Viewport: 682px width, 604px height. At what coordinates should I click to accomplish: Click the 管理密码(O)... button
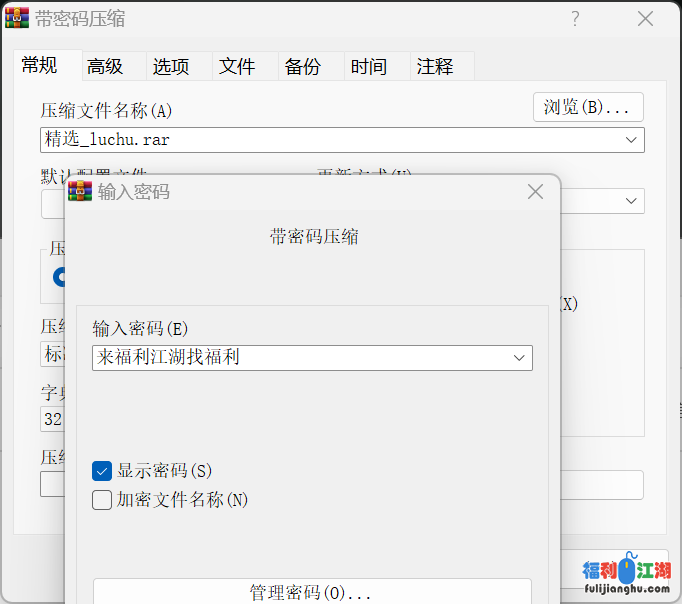(312, 592)
